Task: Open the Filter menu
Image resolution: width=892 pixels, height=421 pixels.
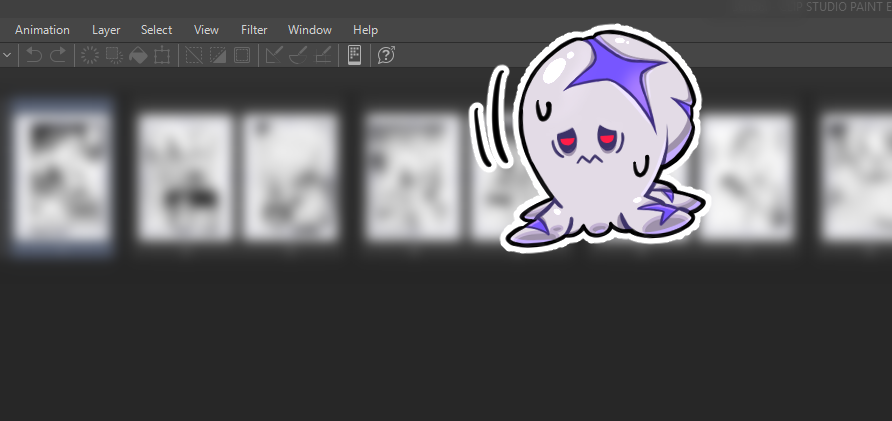Action: (x=254, y=30)
